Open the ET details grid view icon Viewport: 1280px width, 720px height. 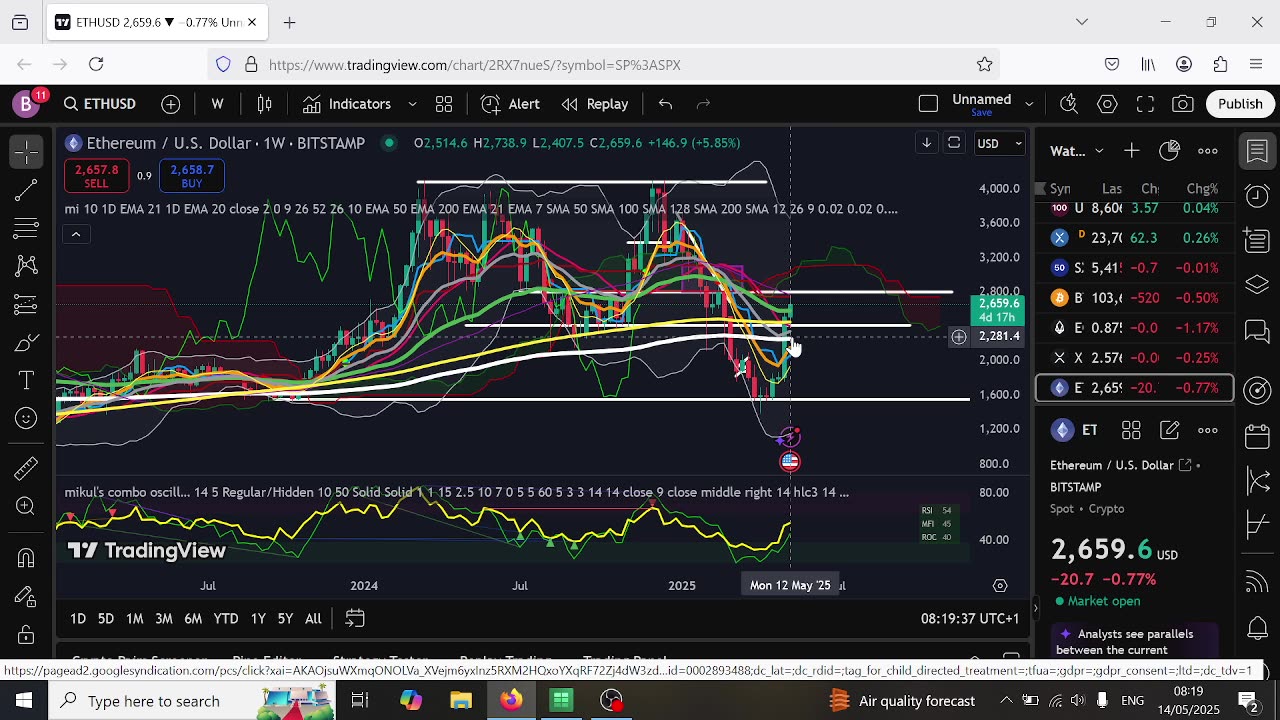[1131, 430]
